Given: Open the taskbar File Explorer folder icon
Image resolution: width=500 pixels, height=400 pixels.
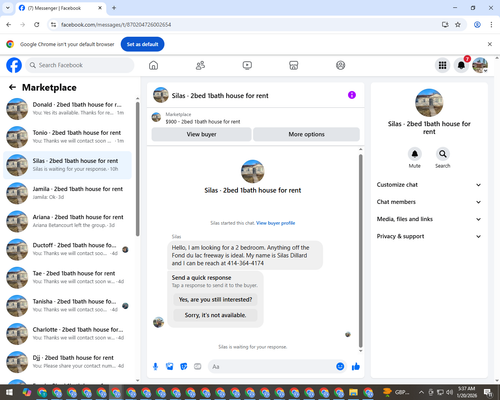Looking at the screenshot, I should [353, 393].
